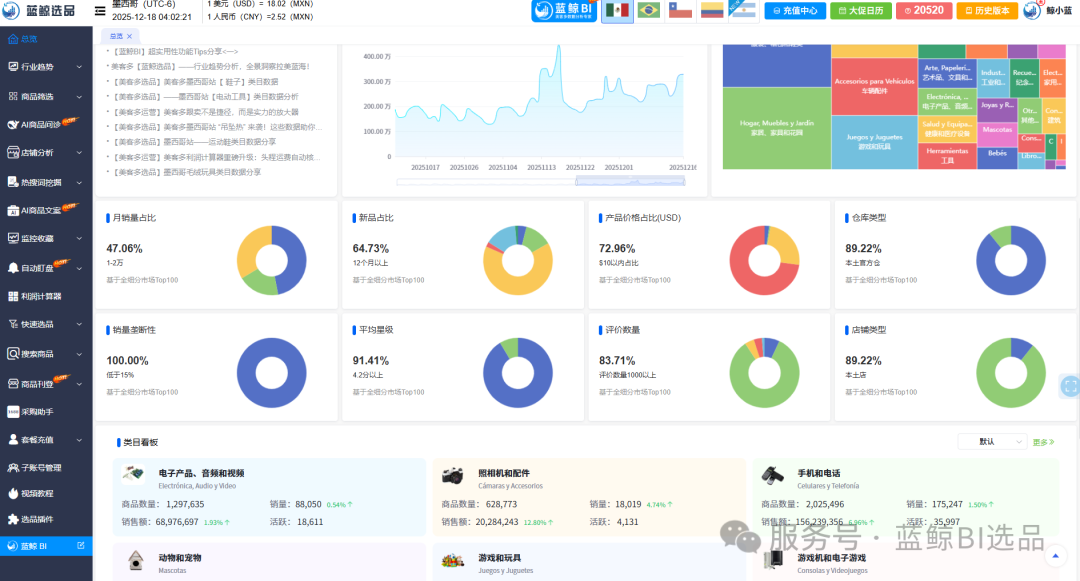Click the 大促日历 button
The height and width of the screenshot is (581, 1080).
[x=861, y=10]
